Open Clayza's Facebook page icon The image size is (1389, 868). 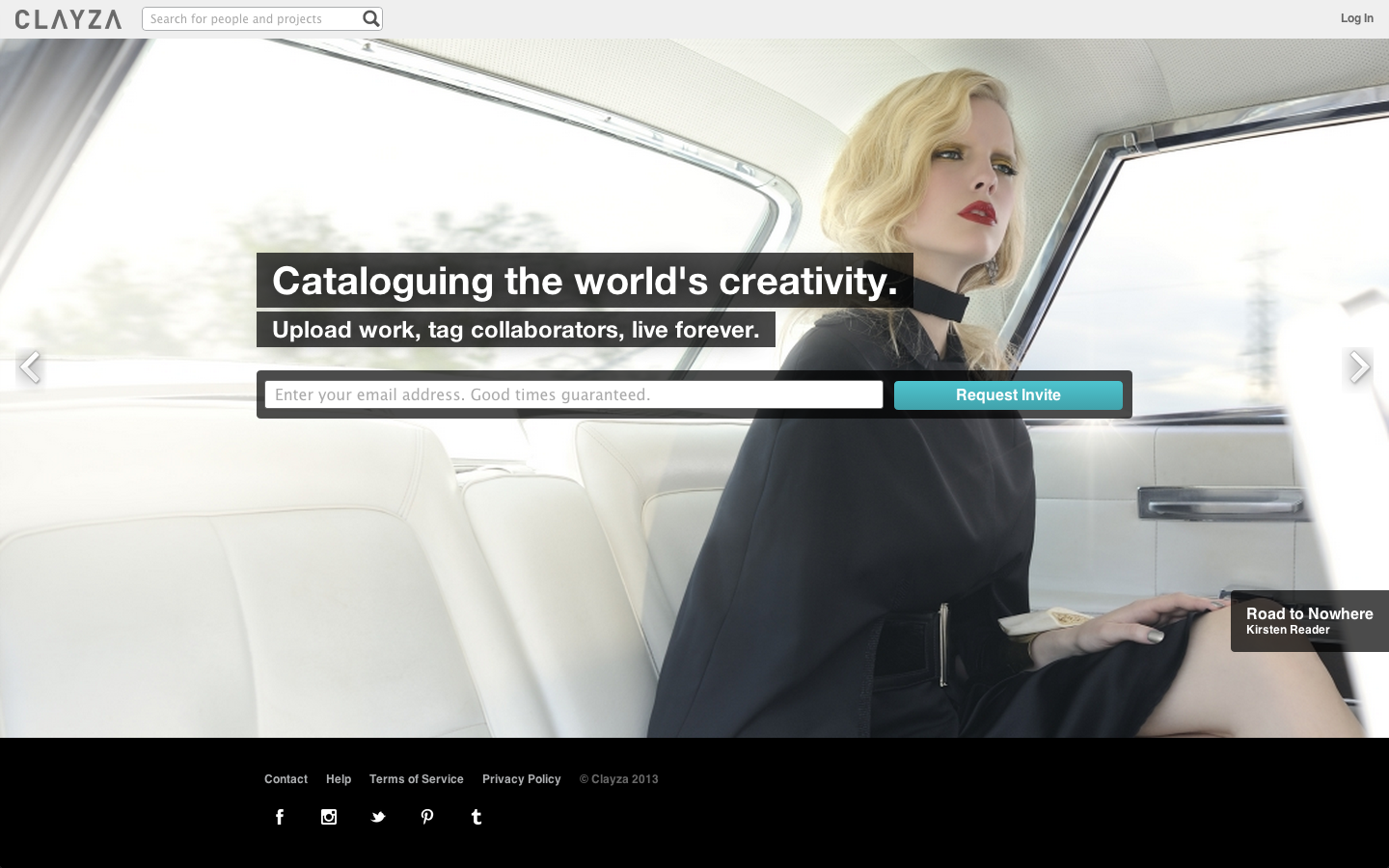tap(280, 817)
